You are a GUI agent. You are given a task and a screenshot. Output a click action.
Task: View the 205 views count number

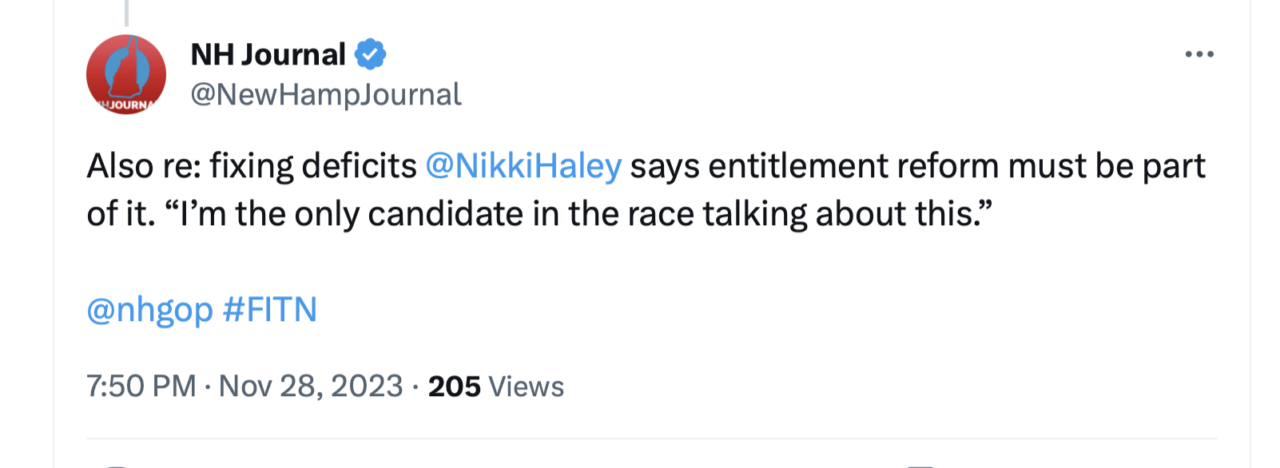coord(454,386)
